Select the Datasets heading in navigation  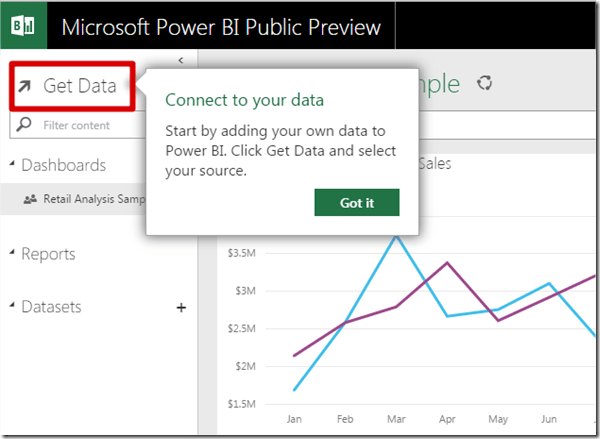point(51,307)
